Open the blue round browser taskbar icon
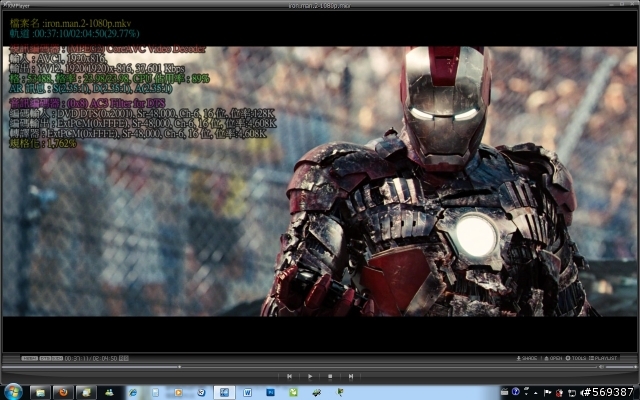The height and width of the screenshot is (400, 640). (201, 393)
